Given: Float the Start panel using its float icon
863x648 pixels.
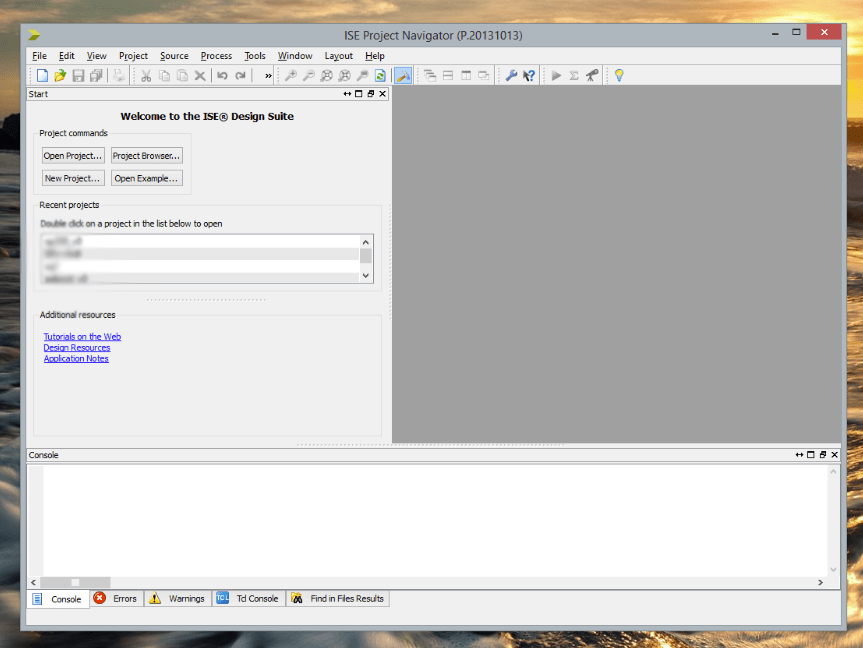Looking at the screenshot, I should click(x=370, y=94).
